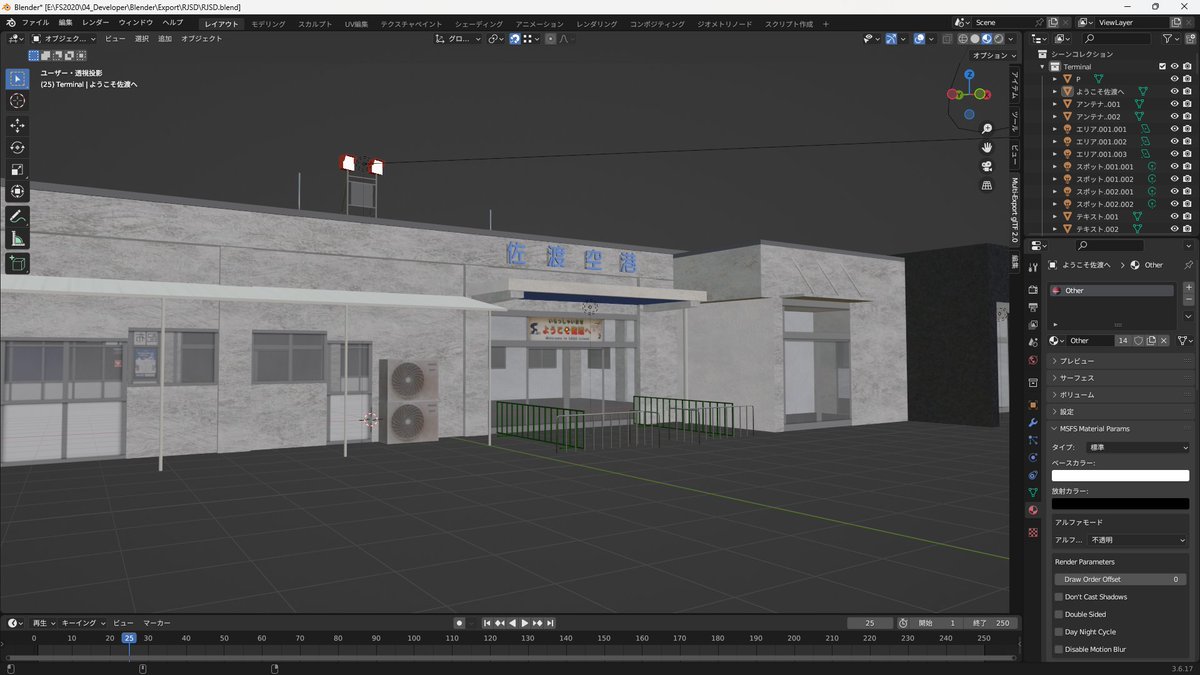This screenshot has height=675, width=1200.
Task: Toggle snapping magnet in the viewport header
Action: point(515,39)
